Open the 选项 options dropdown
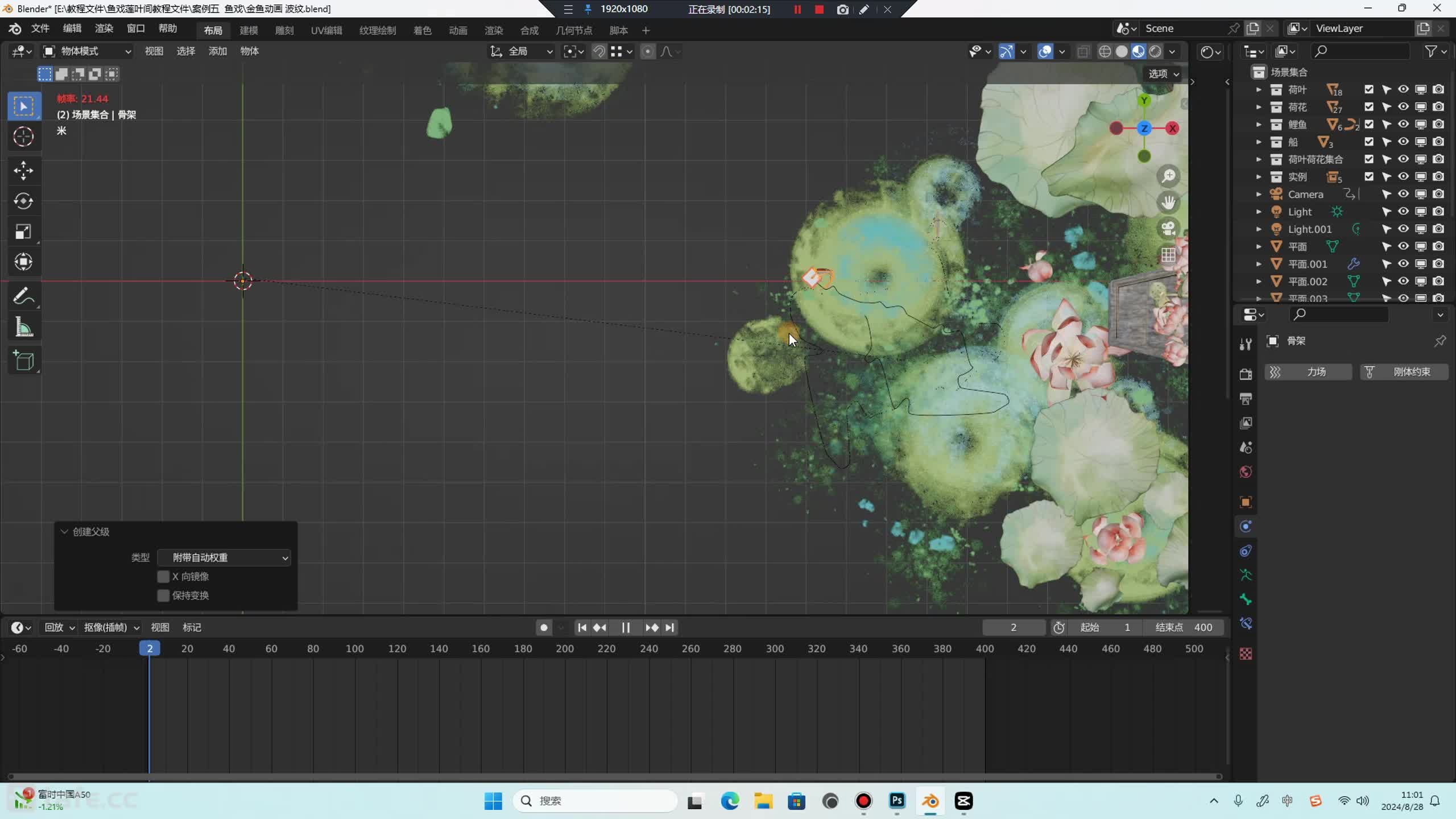 tap(1164, 74)
